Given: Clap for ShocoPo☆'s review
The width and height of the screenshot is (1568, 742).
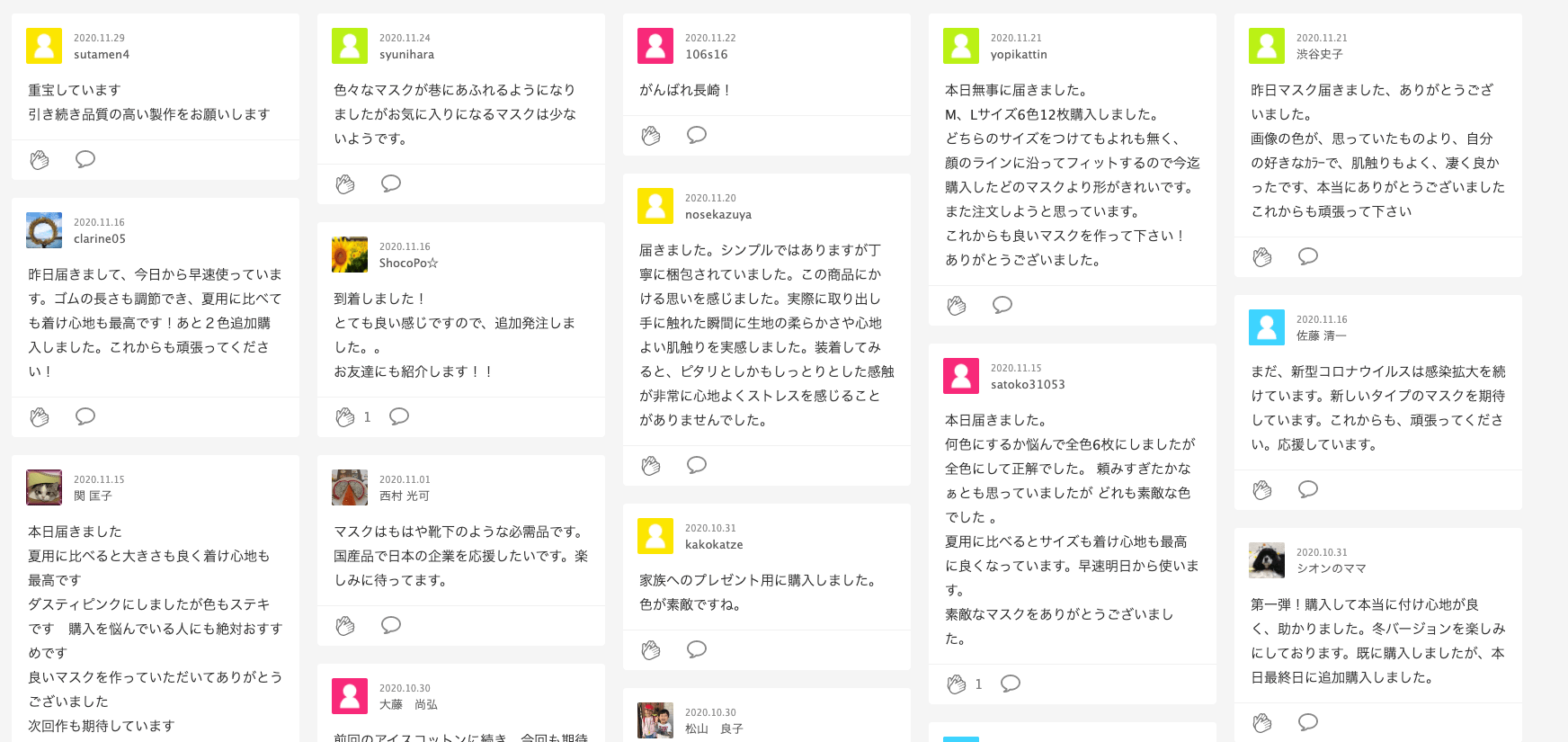Looking at the screenshot, I should (x=345, y=417).
